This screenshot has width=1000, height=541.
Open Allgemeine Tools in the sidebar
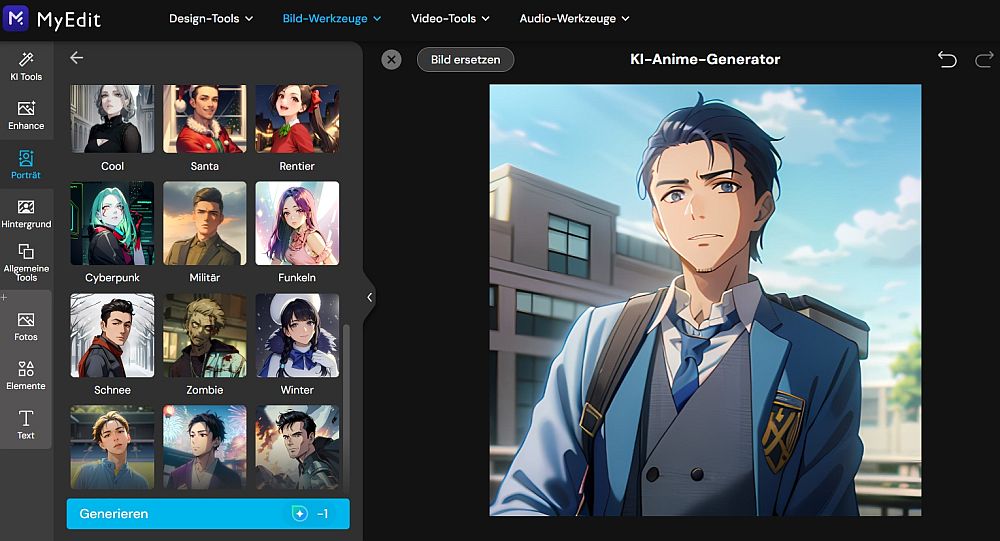coord(26,262)
